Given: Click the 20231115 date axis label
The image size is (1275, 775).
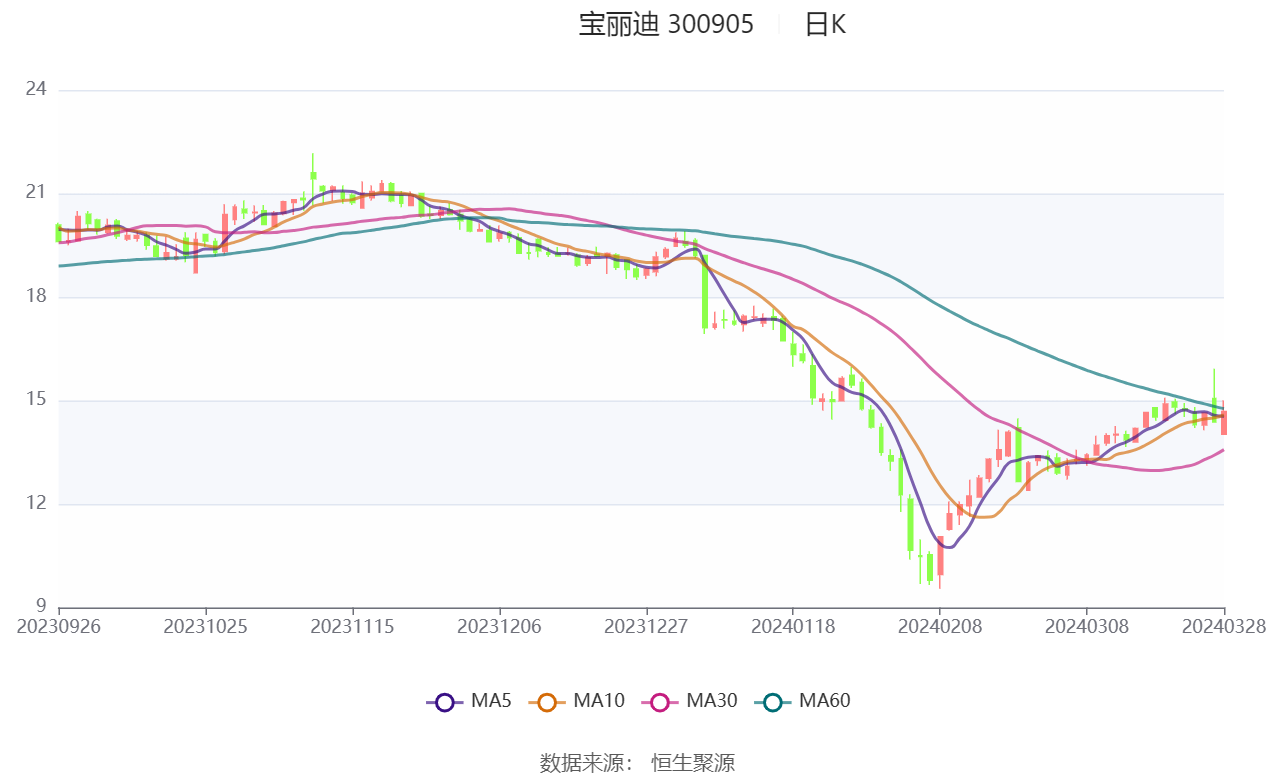Looking at the screenshot, I should pyautogui.click(x=352, y=626).
